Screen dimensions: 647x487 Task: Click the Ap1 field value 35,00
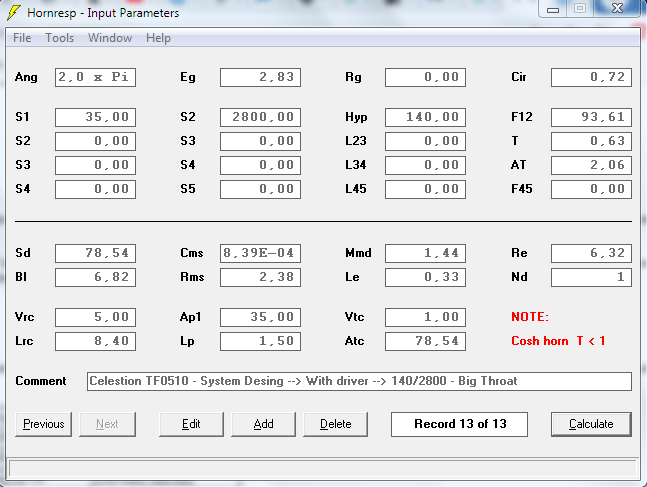click(x=260, y=317)
